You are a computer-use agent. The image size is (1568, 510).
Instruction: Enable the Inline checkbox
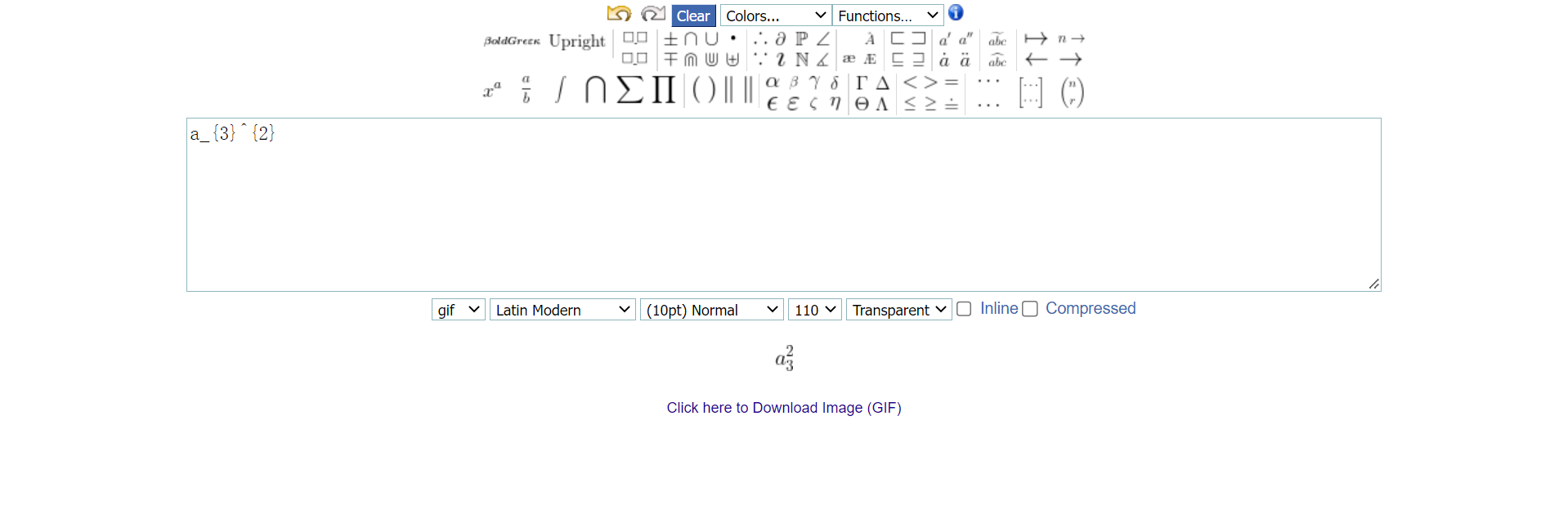(x=964, y=309)
